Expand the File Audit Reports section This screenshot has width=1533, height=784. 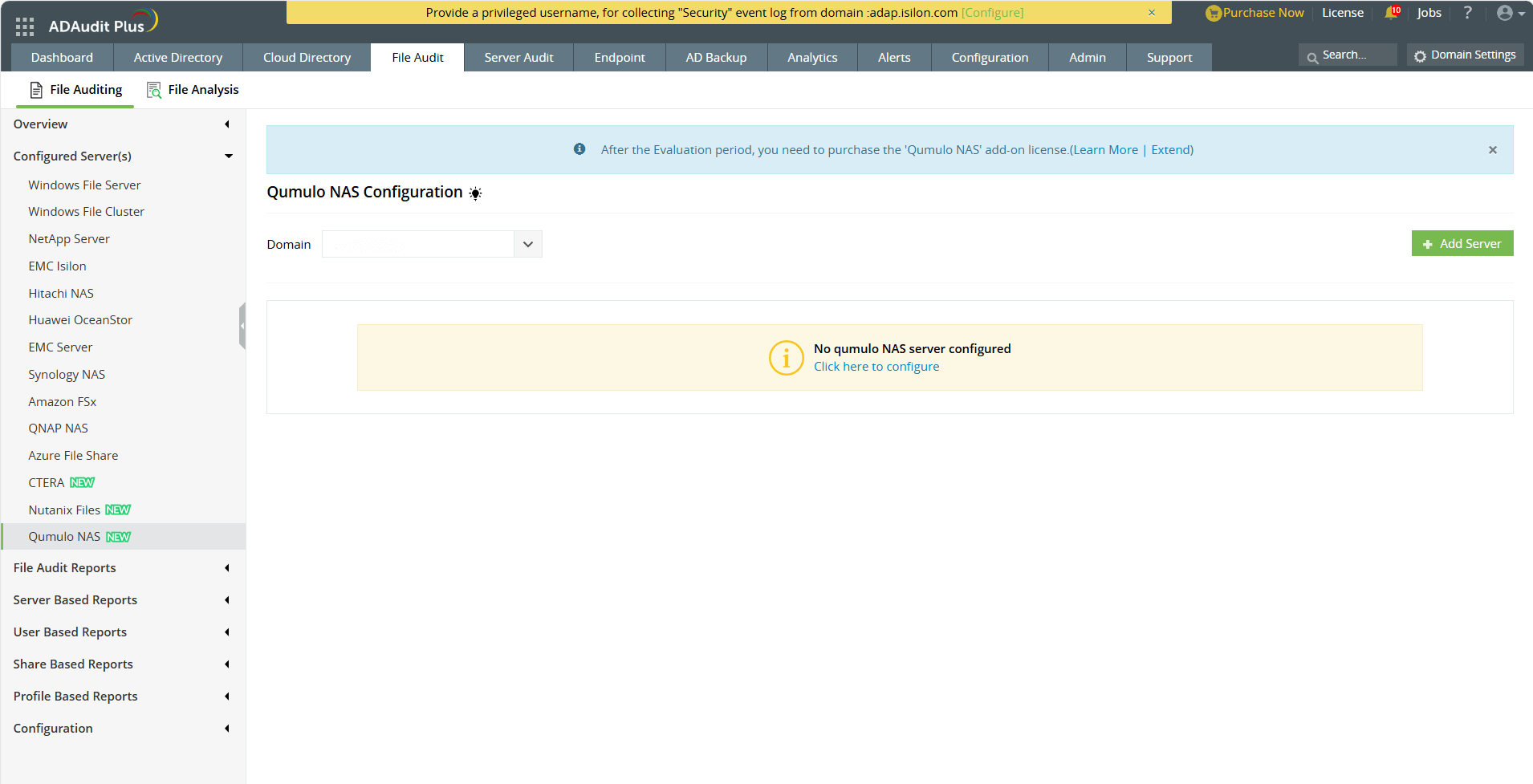click(x=226, y=567)
